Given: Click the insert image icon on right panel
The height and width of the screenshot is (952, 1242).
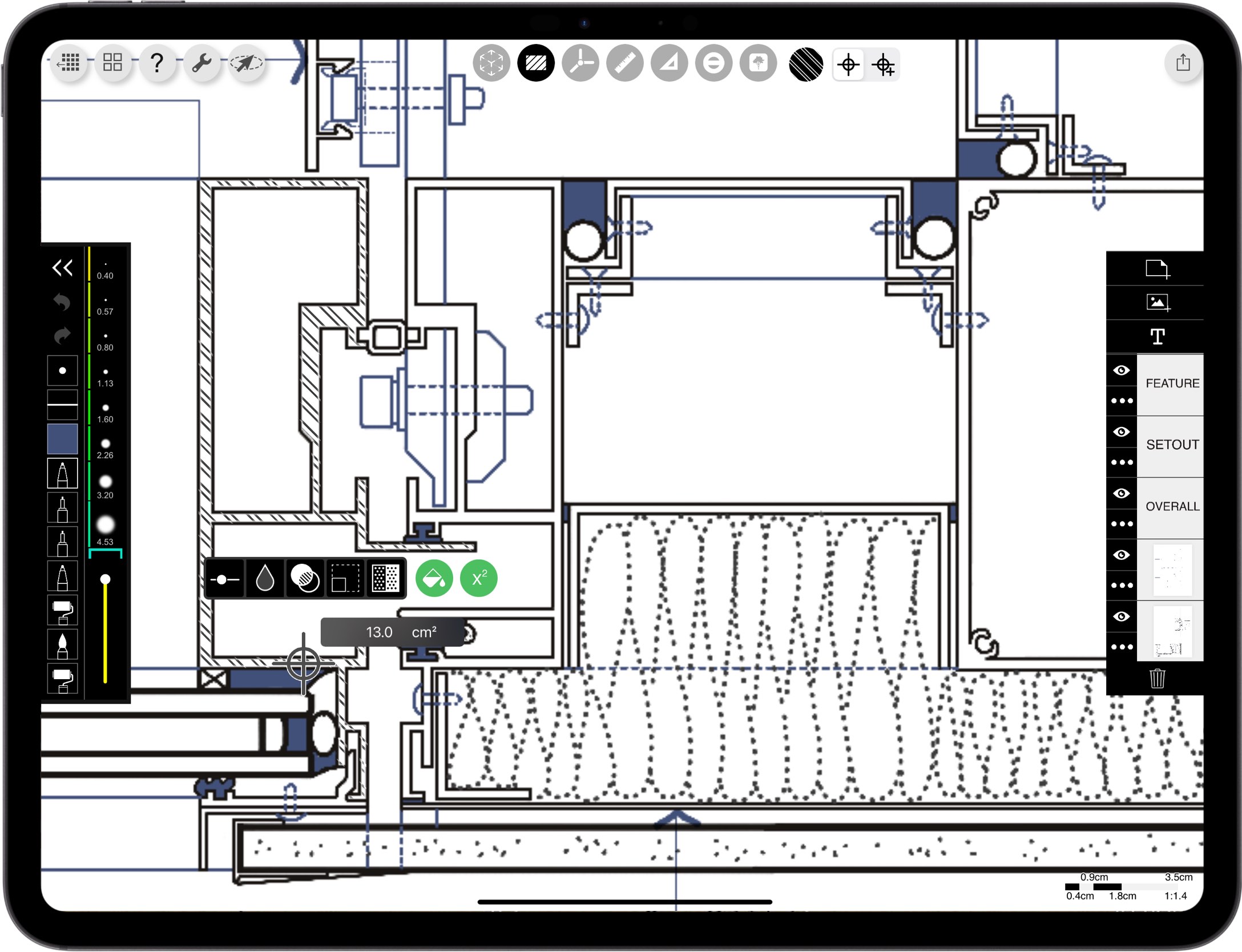Looking at the screenshot, I should (x=1159, y=302).
